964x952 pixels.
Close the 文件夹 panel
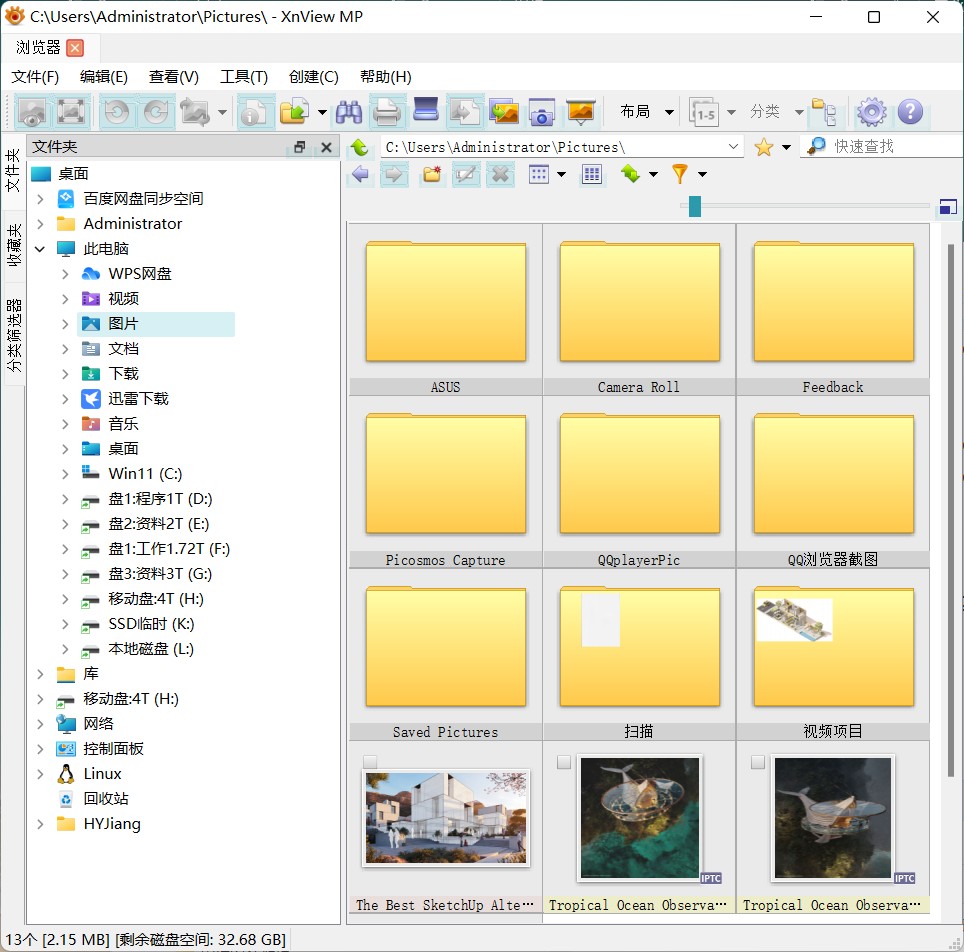click(x=326, y=147)
